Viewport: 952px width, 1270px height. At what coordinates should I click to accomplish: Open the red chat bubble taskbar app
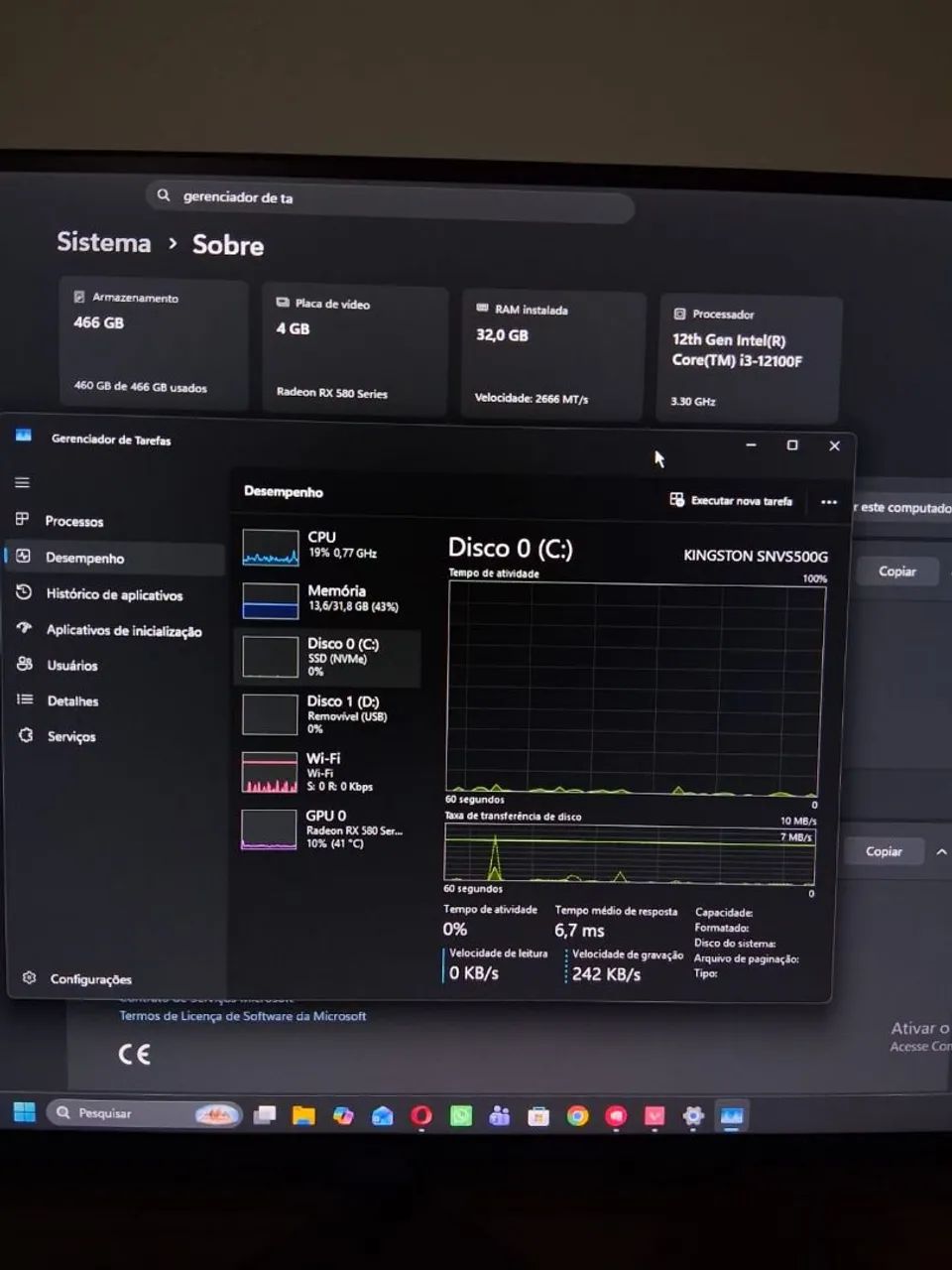tap(616, 1116)
